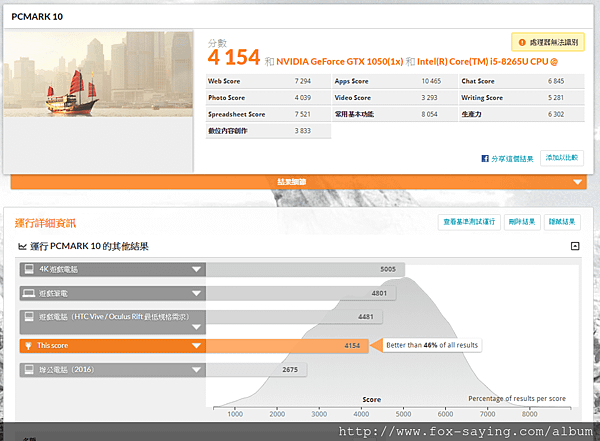This screenshot has height=441, width=600.
Task: Click the value 3 833 in digital content creation row
Action: [x=303, y=131]
